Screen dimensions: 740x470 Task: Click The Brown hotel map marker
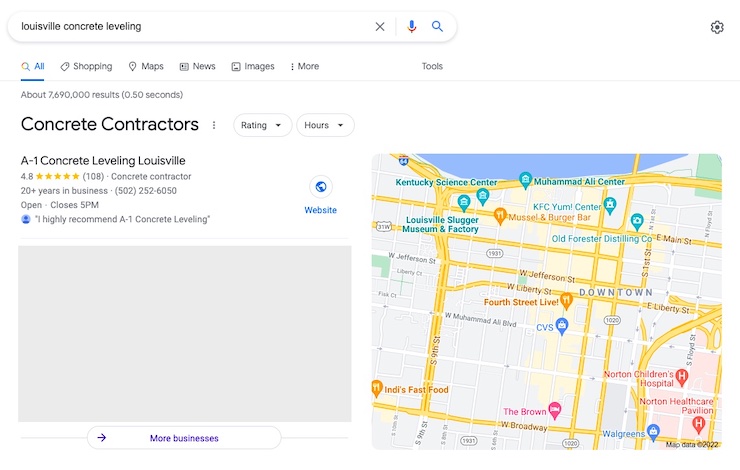coord(555,411)
